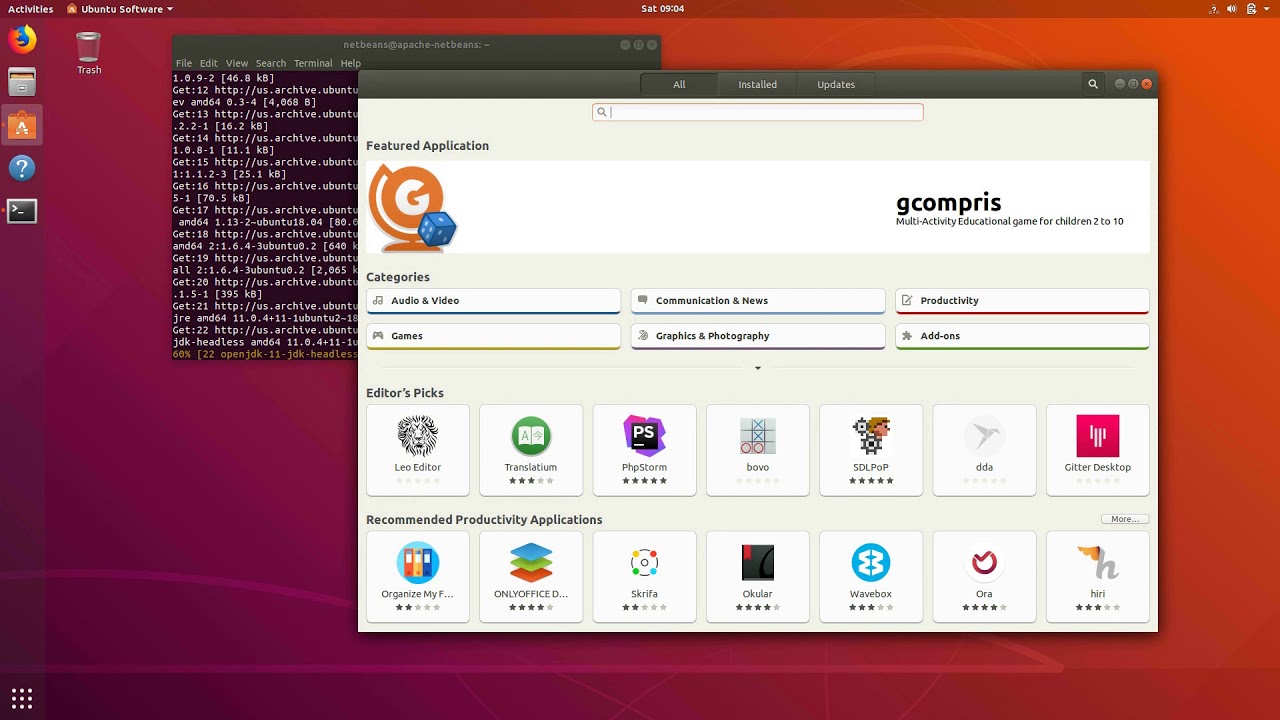Click Ubuntu Software icon in the dock
The width and height of the screenshot is (1280, 720).
tap(22, 125)
